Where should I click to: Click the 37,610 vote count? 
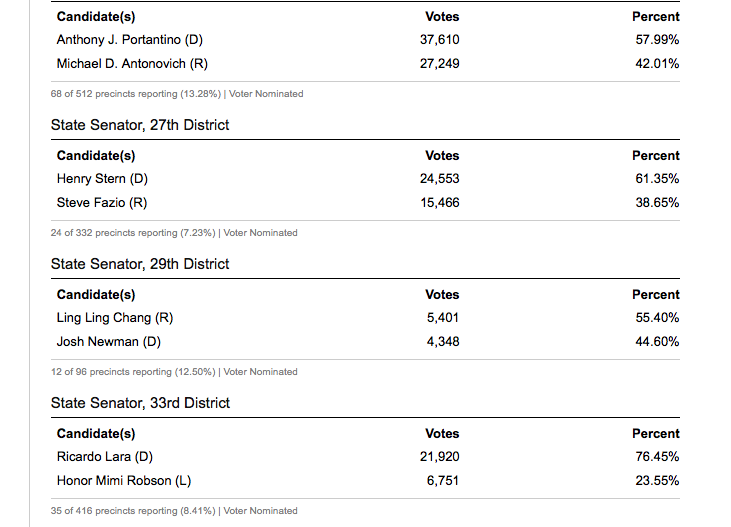pyautogui.click(x=440, y=40)
